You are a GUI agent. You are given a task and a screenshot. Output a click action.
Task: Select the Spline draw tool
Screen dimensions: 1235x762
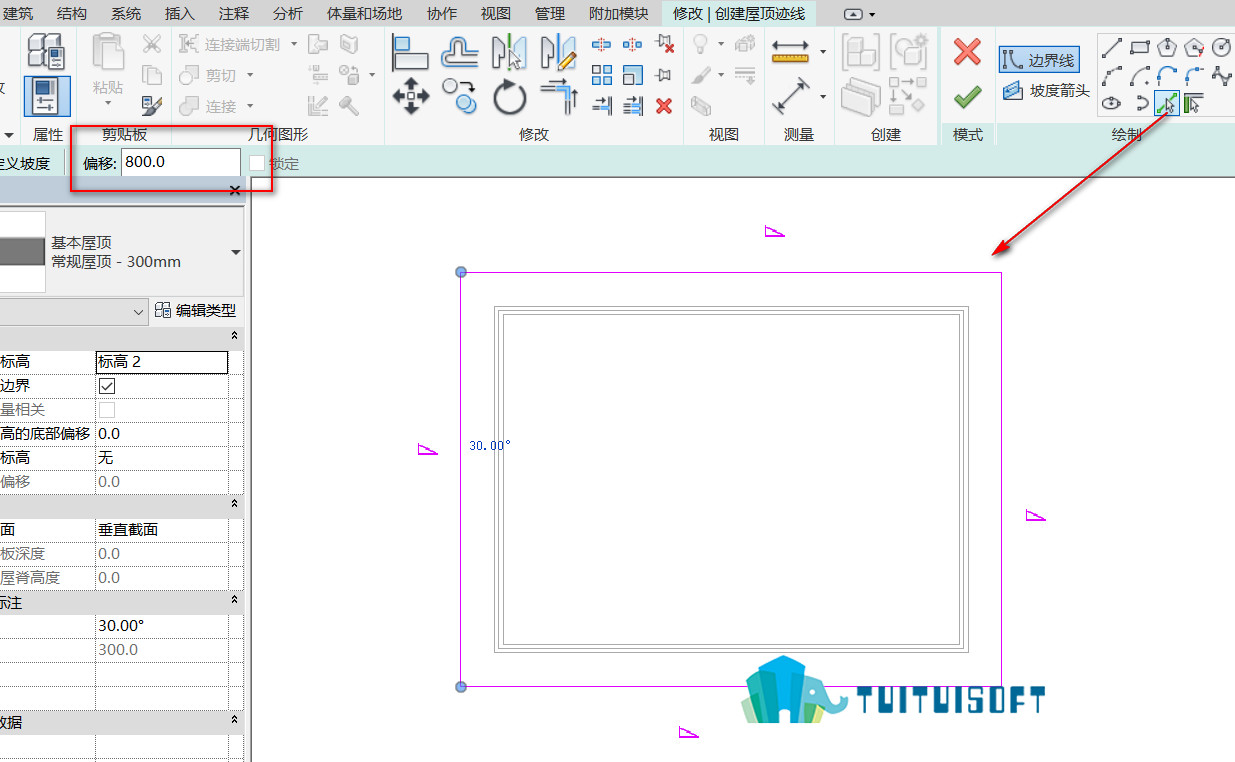click(x=1221, y=75)
